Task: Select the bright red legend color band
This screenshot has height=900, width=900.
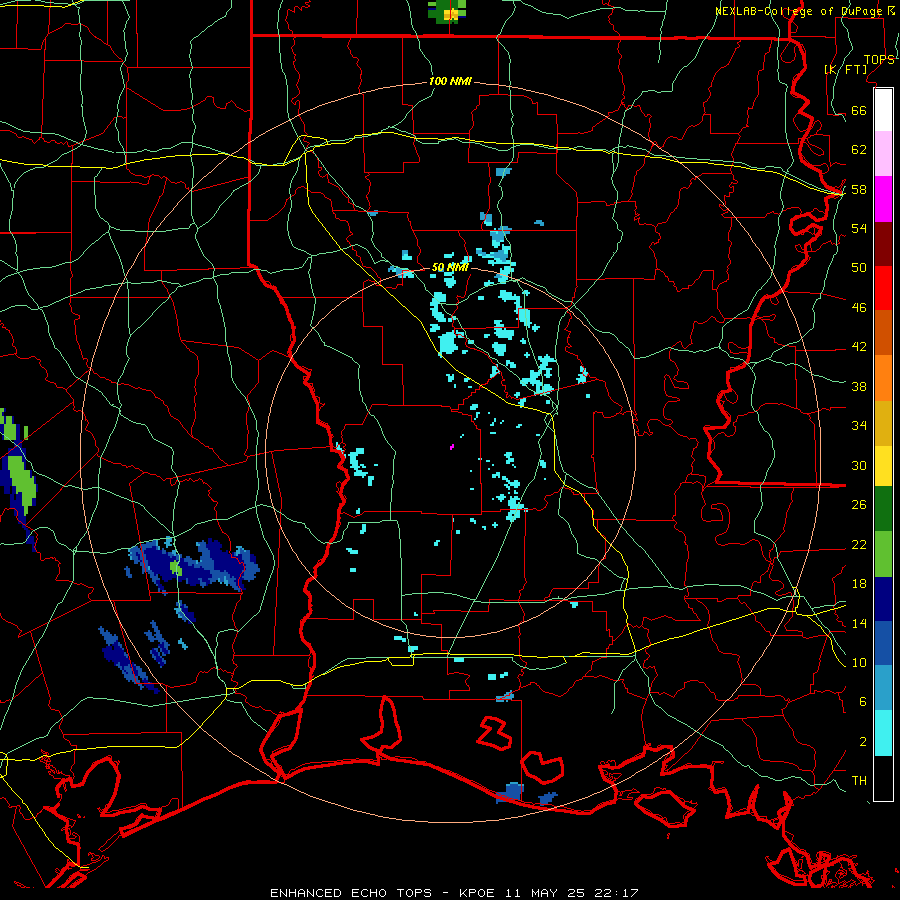Action: (883, 288)
